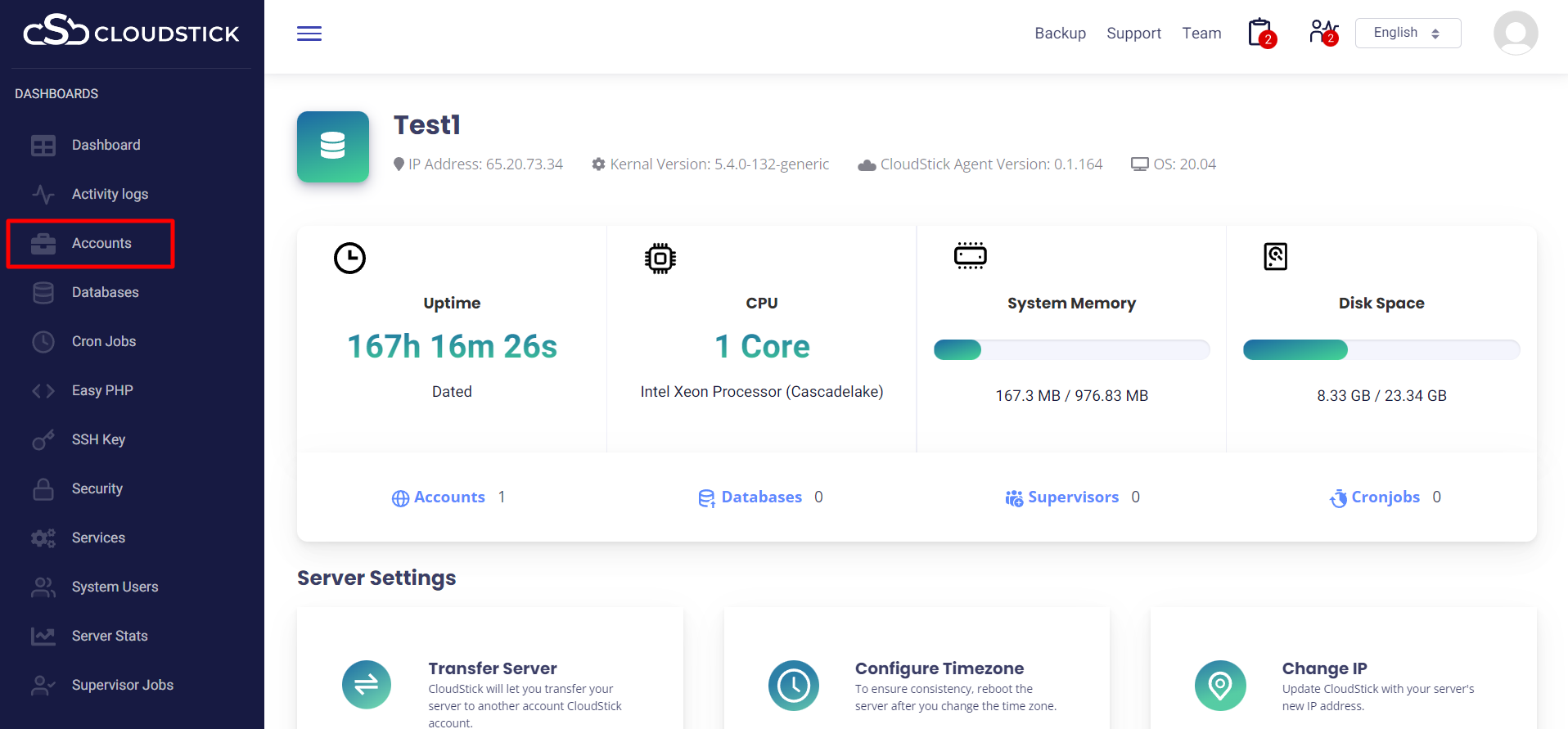
Task: Open Accounts in the sidebar
Action: (x=101, y=243)
